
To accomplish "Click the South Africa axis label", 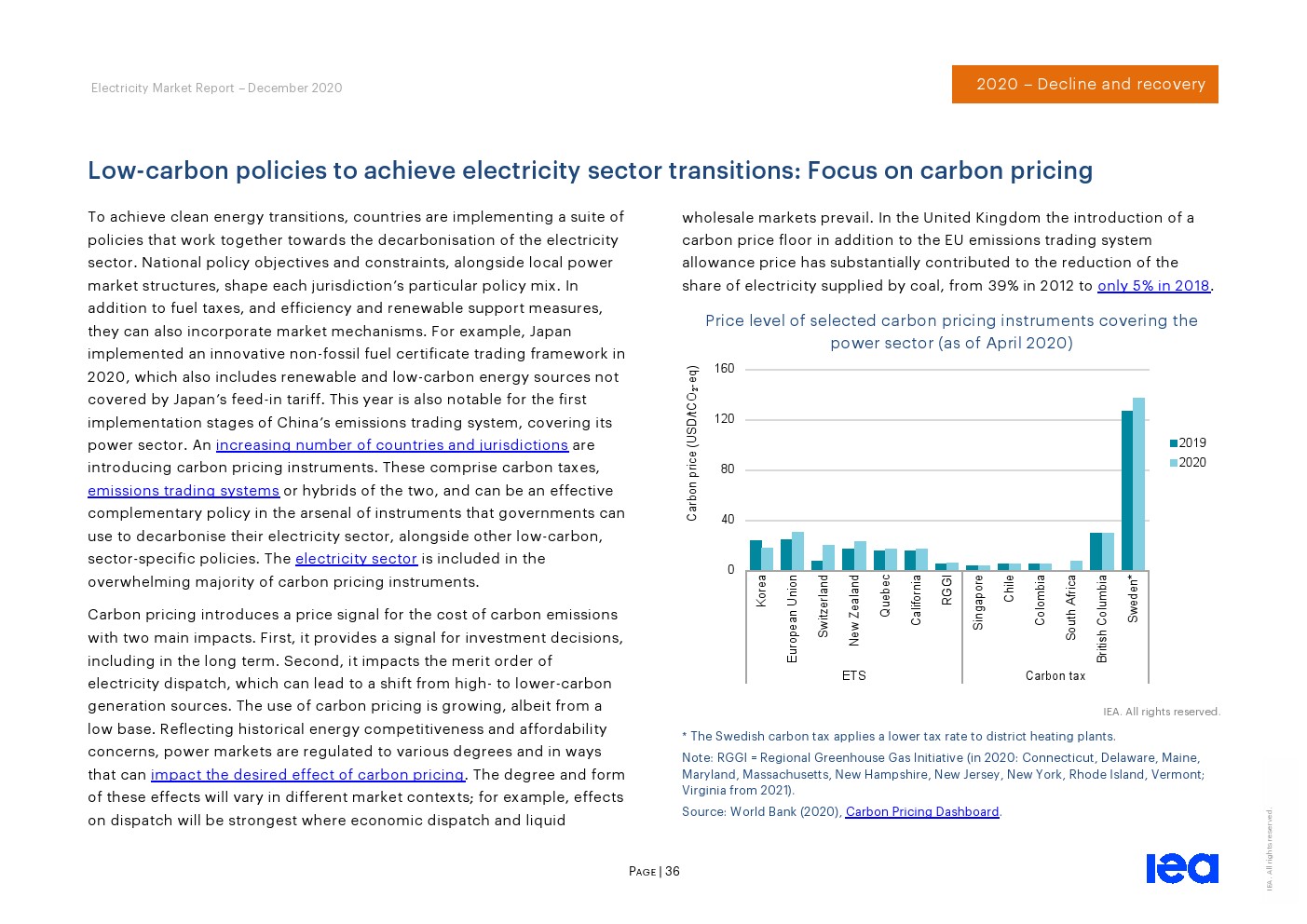I will point(1071,607).
